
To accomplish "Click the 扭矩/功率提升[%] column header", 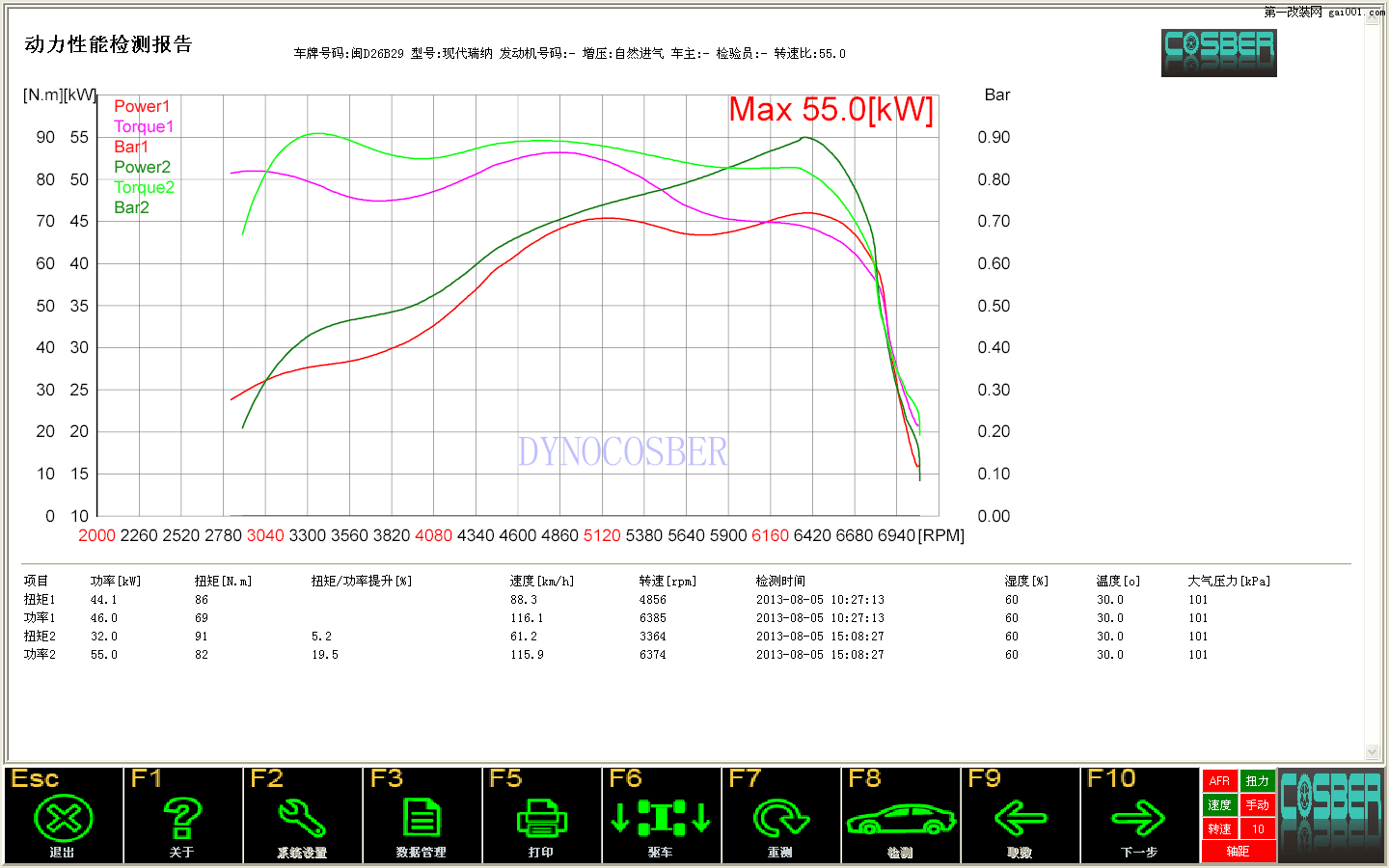I will pos(362,582).
